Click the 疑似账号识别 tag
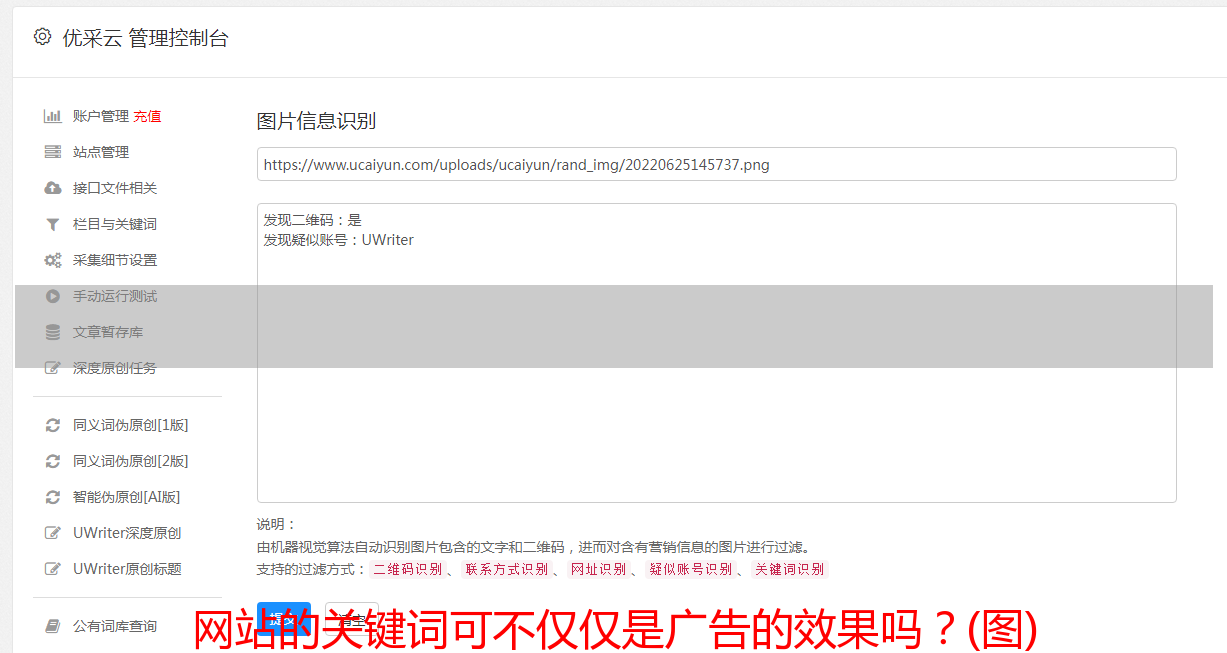The image size is (1227, 653). 690,569
